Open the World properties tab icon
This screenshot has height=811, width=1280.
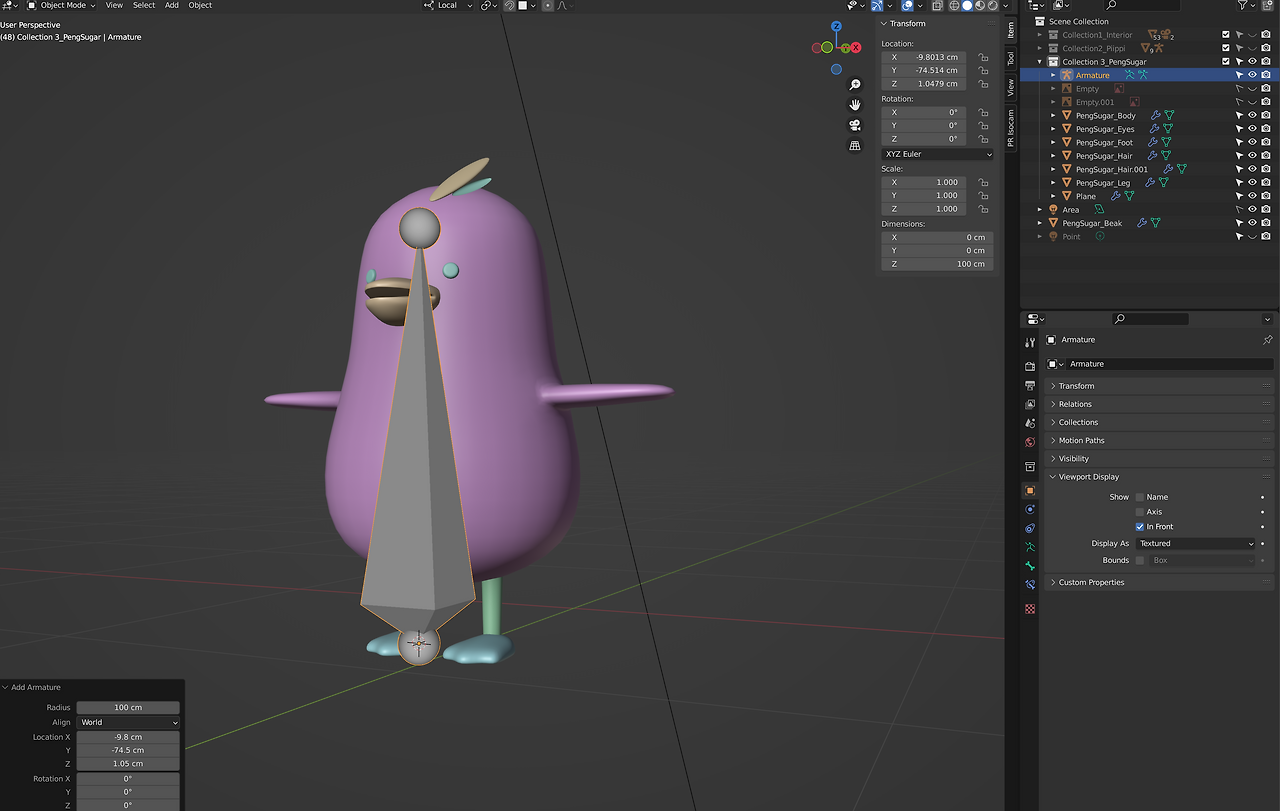(1030, 442)
